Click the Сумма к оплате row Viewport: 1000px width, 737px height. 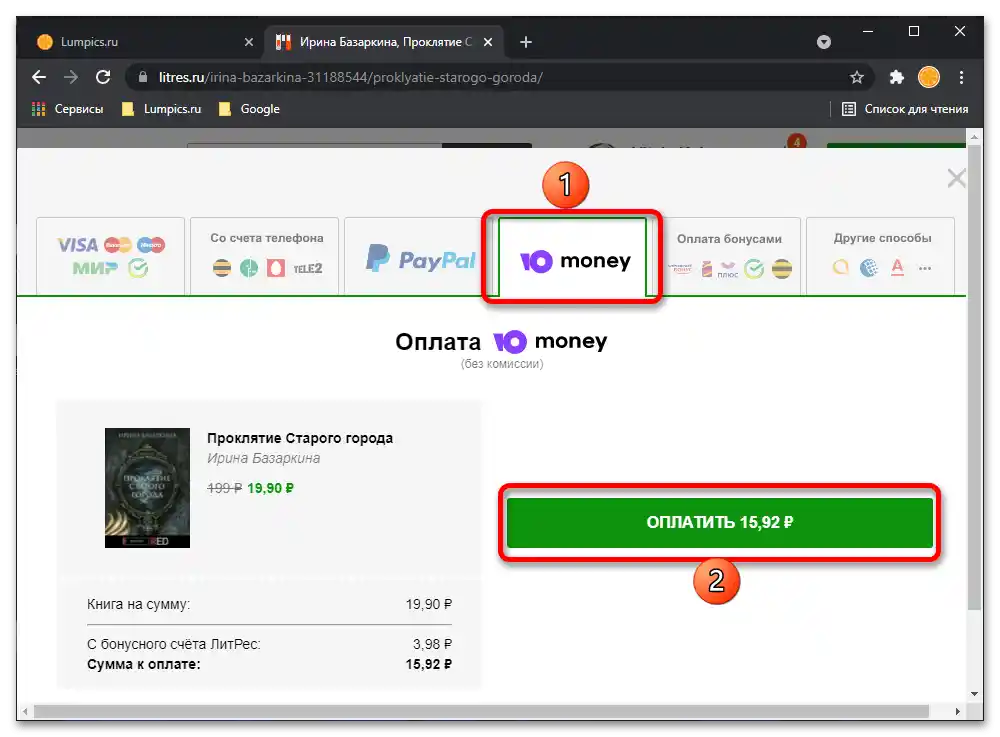click(x=269, y=664)
